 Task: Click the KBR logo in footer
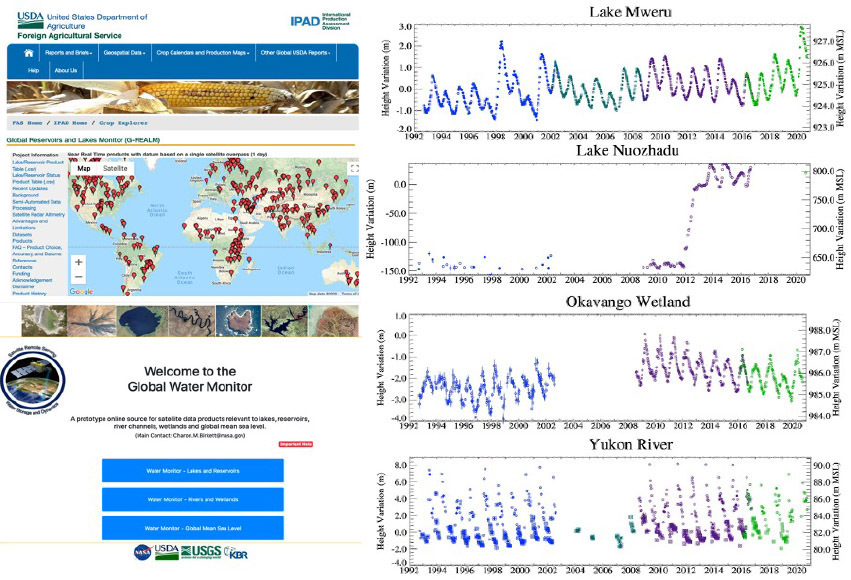(x=236, y=553)
